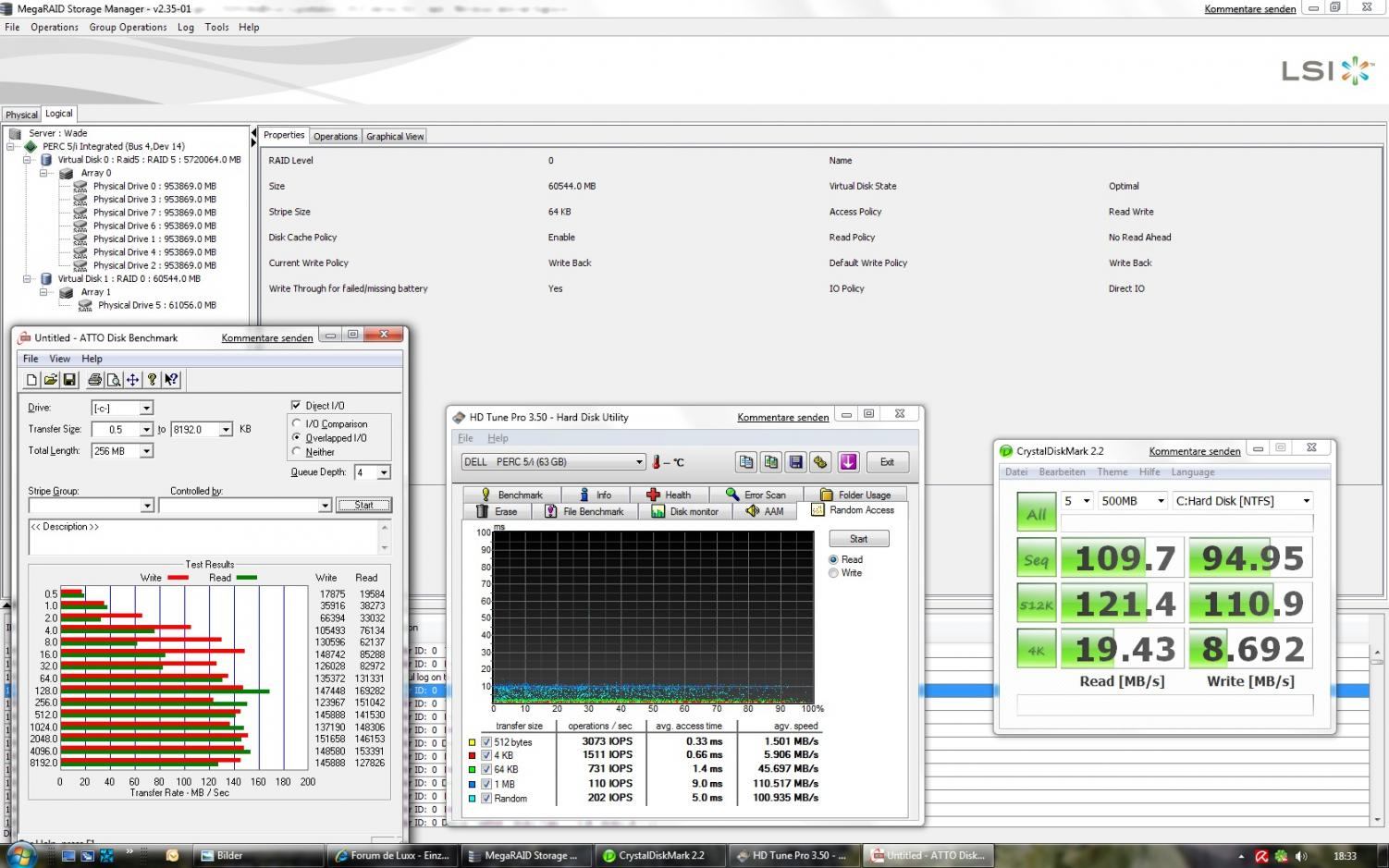Viewport: 1389px width, 868px height.
Task: Switch to CrystalDiskMark 2.2 taskbar button
Action: coord(660,855)
